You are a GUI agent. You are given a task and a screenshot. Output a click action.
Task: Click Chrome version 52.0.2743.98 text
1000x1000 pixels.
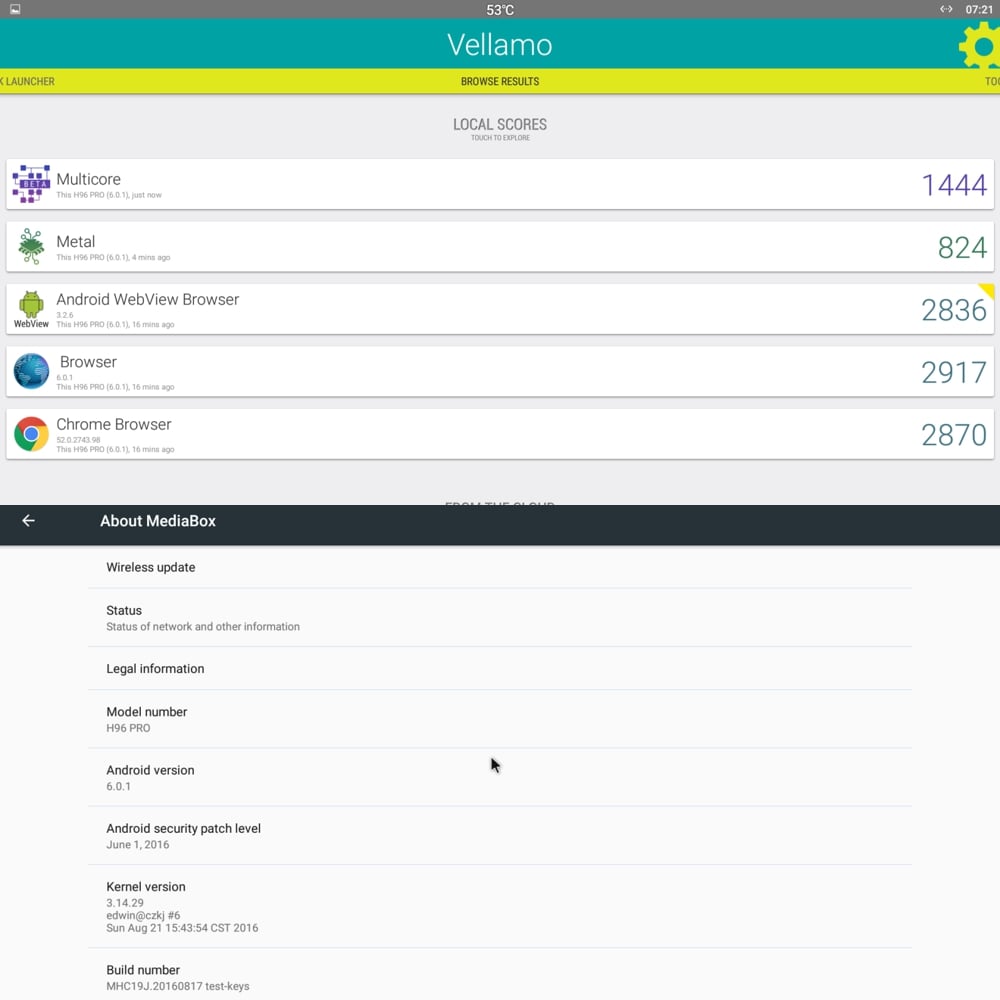point(78,439)
